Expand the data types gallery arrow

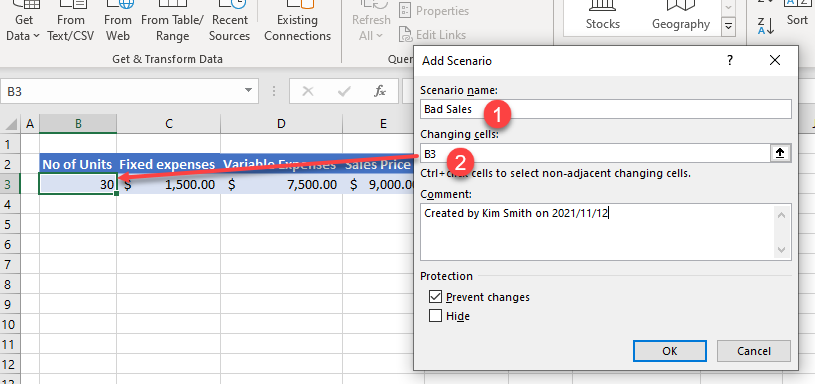tap(729, 25)
